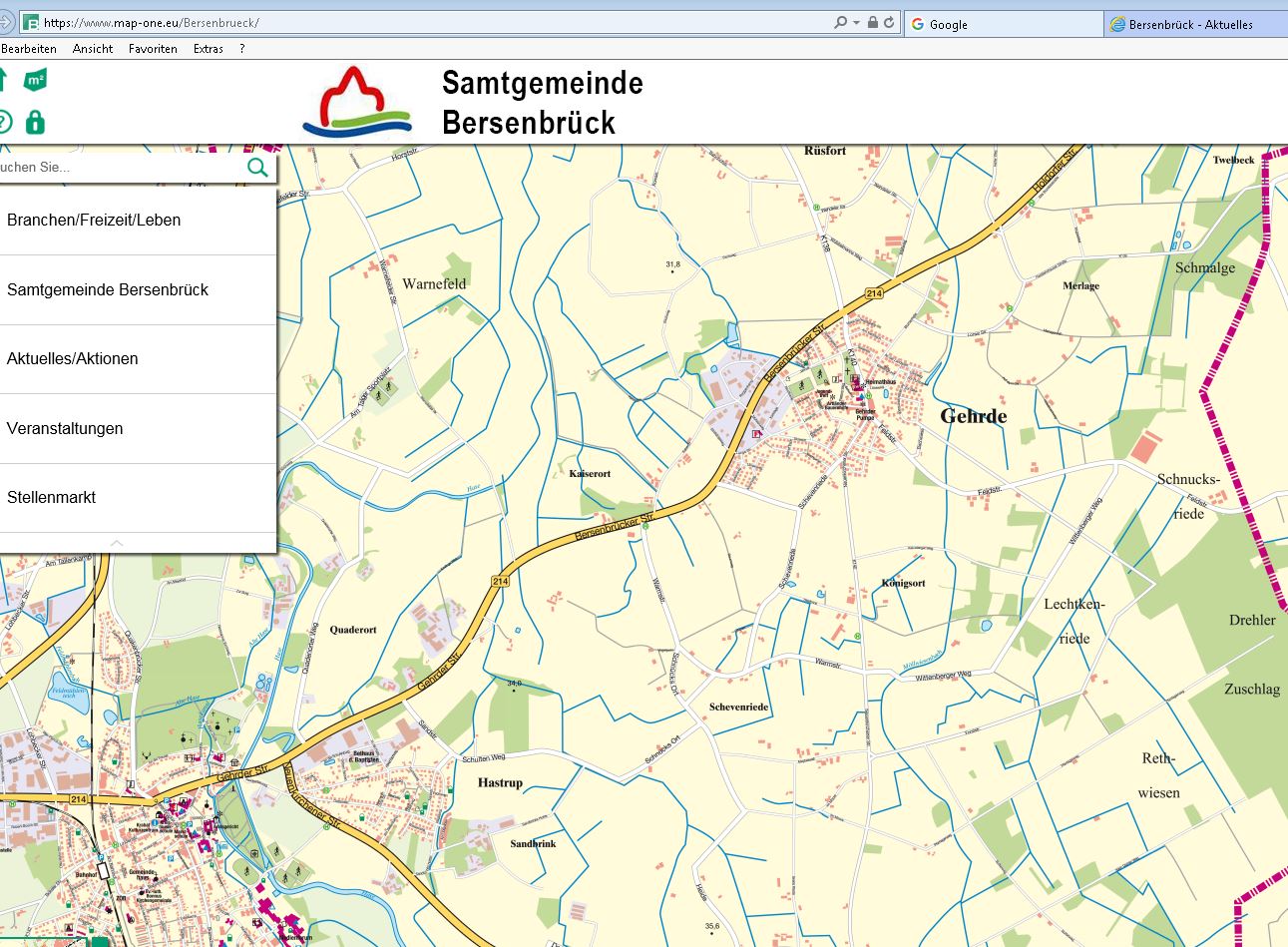The width and height of the screenshot is (1288, 947).
Task: Open the Extras menu
Action: pos(209,49)
